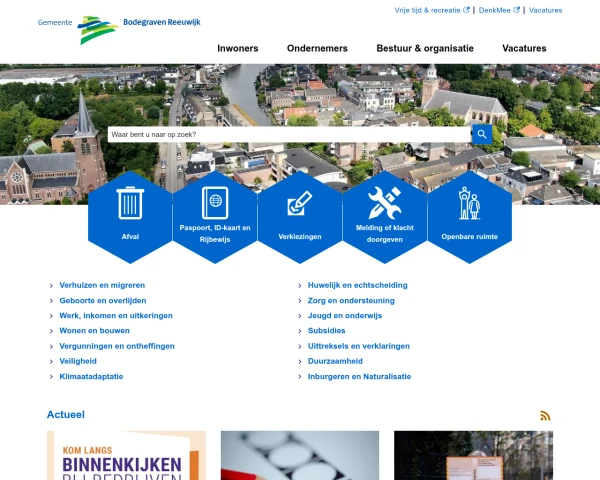600x480 pixels.
Task: Select Bestuur & organisatie in navigation
Action: click(x=425, y=48)
